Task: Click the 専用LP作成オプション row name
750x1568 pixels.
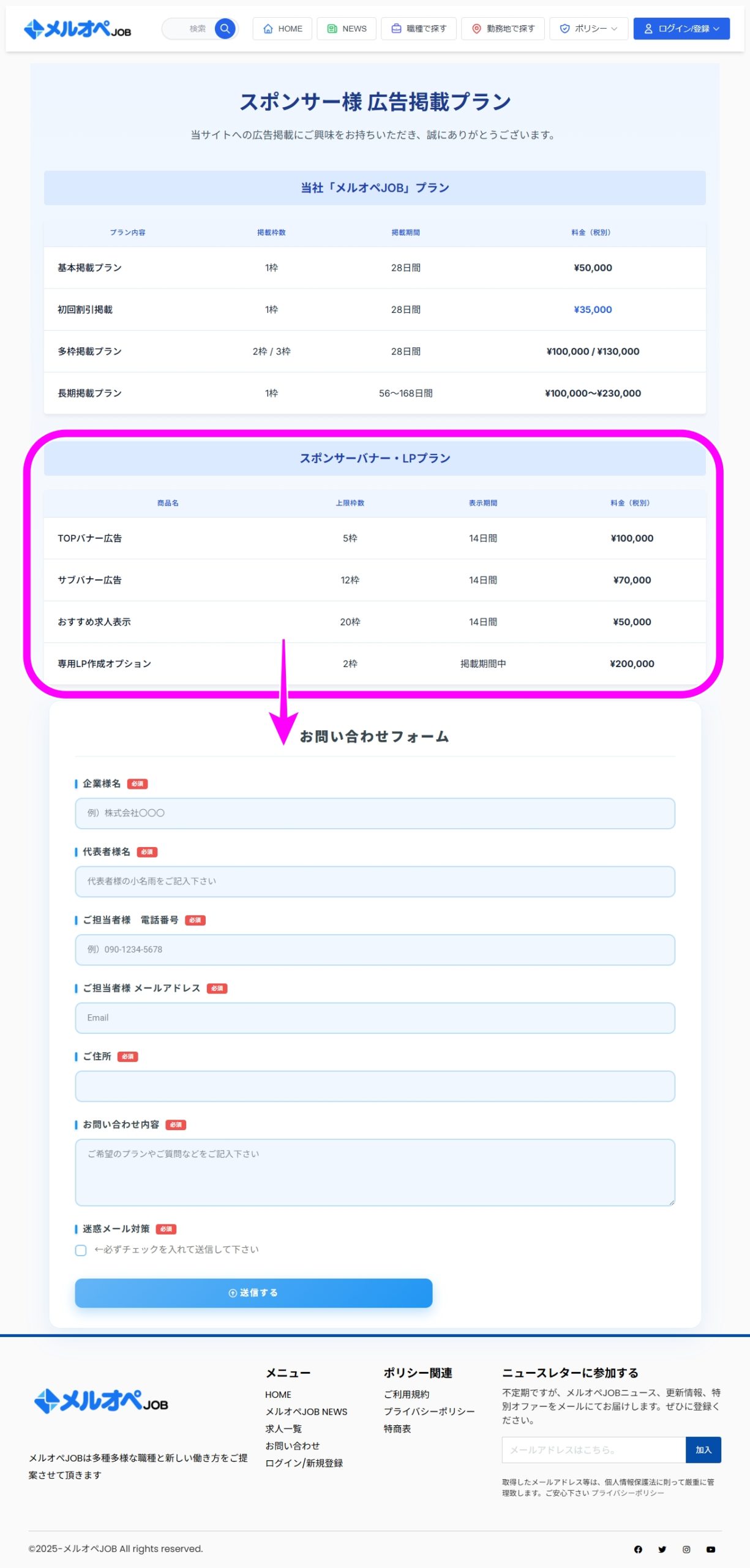Action: point(104,663)
